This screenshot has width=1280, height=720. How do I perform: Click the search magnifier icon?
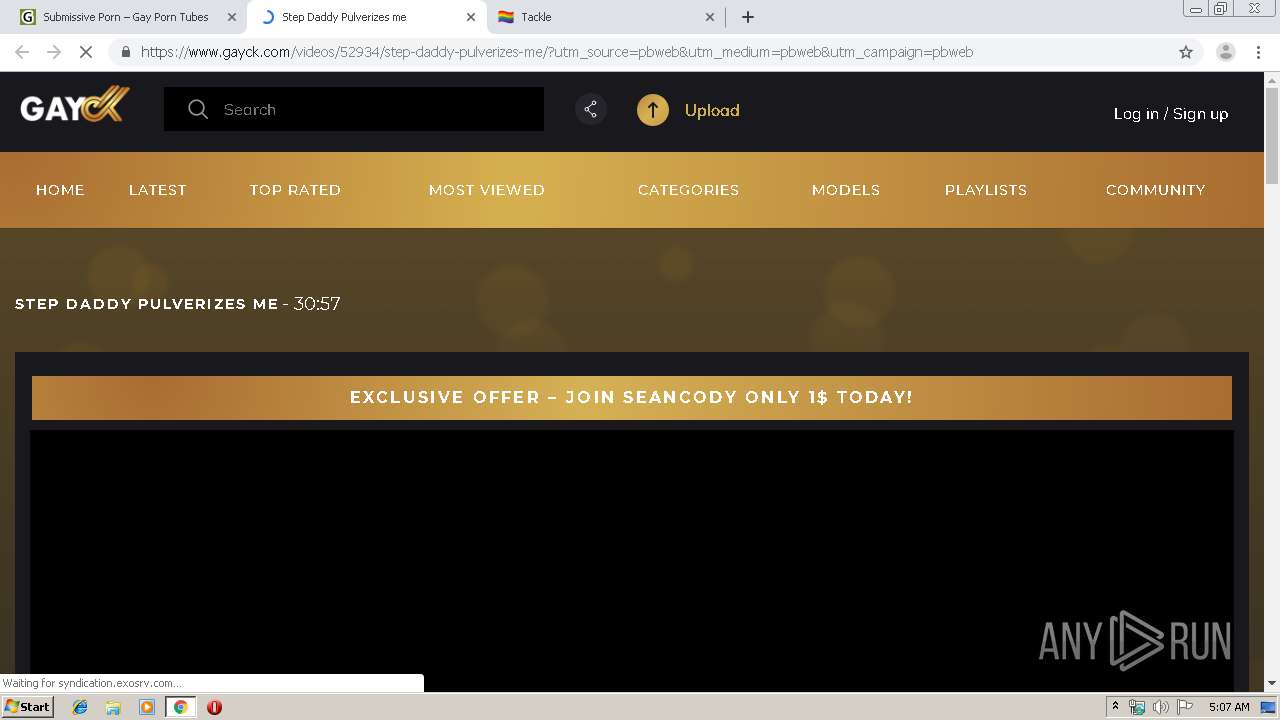point(198,109)
